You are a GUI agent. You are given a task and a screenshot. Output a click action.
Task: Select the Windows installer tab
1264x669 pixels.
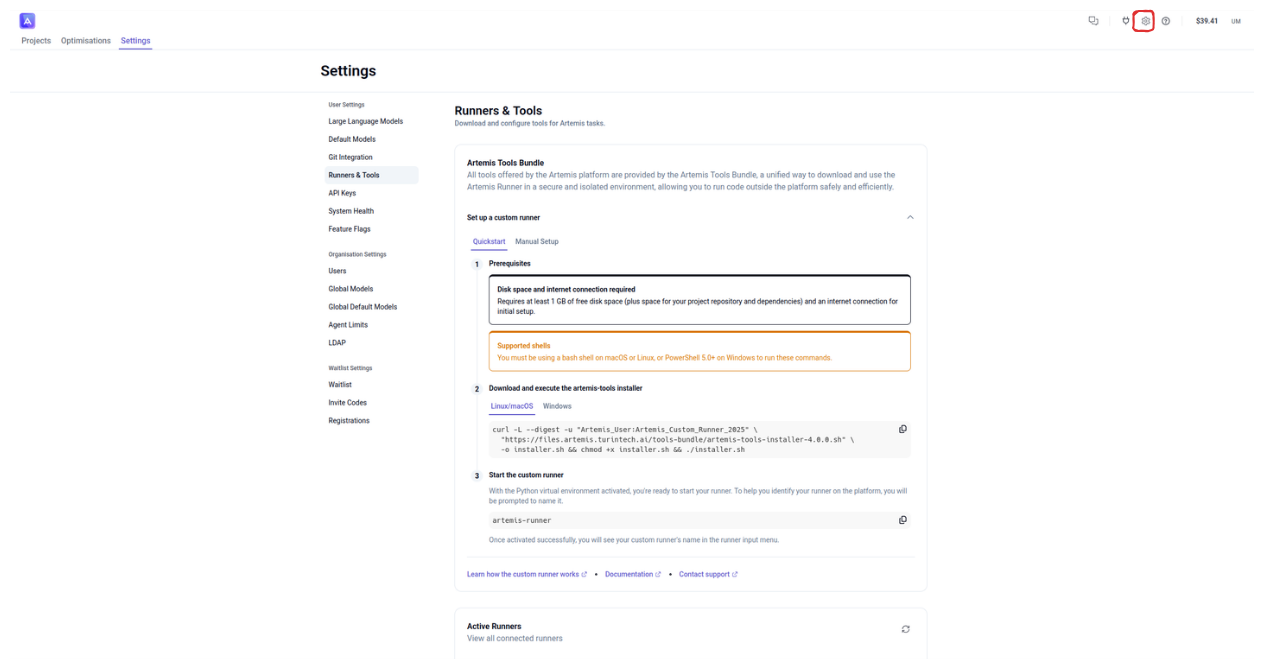(x=557, y=406)
